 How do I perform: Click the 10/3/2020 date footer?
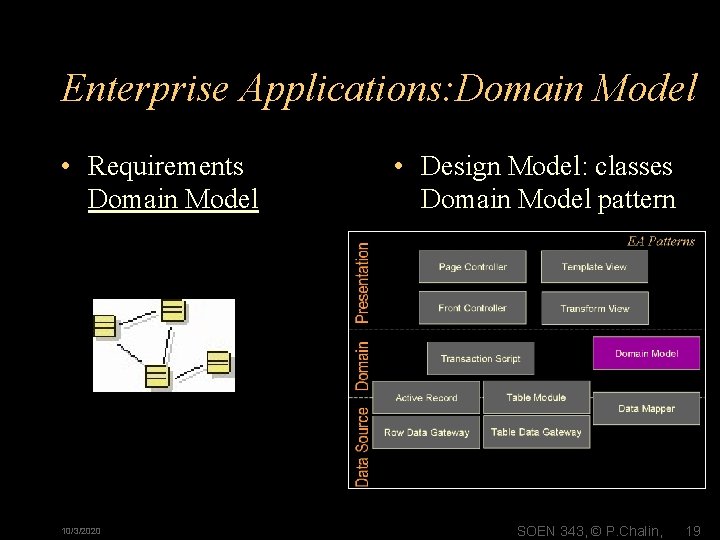[81, 531]
